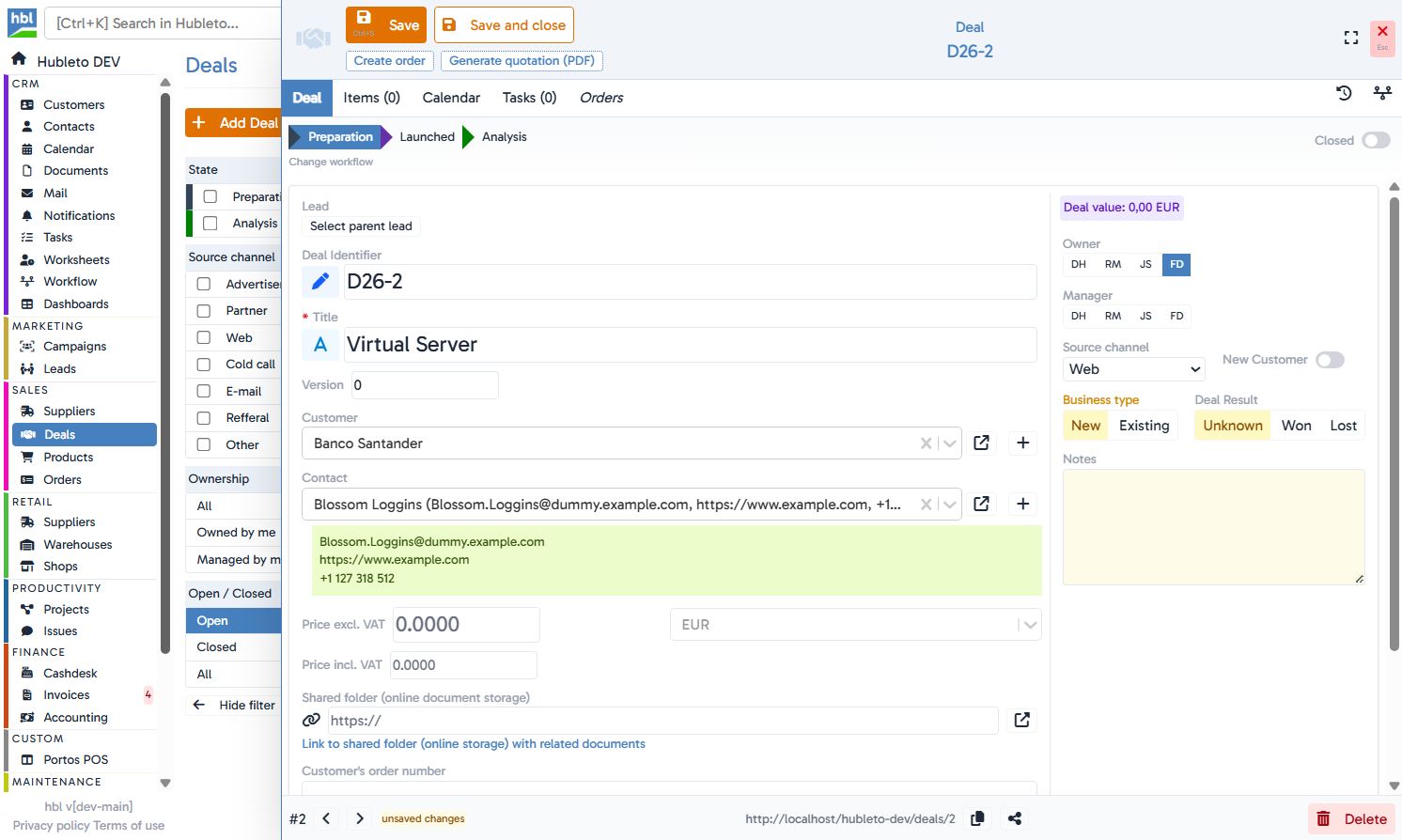
Task: Add a new contact with plus icon
Action: [x=1023, y=504]
